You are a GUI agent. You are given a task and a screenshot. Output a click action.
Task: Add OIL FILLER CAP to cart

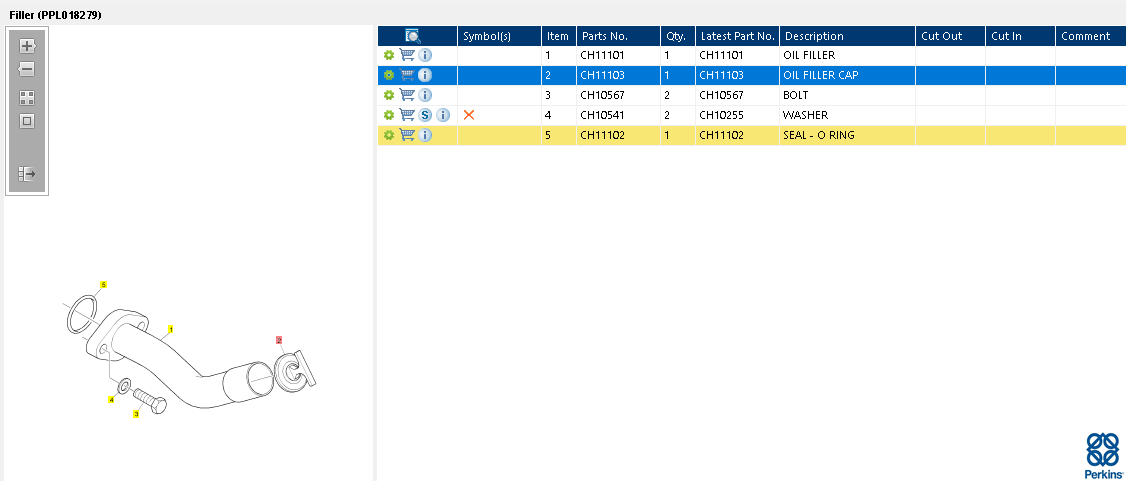[407, 75]
